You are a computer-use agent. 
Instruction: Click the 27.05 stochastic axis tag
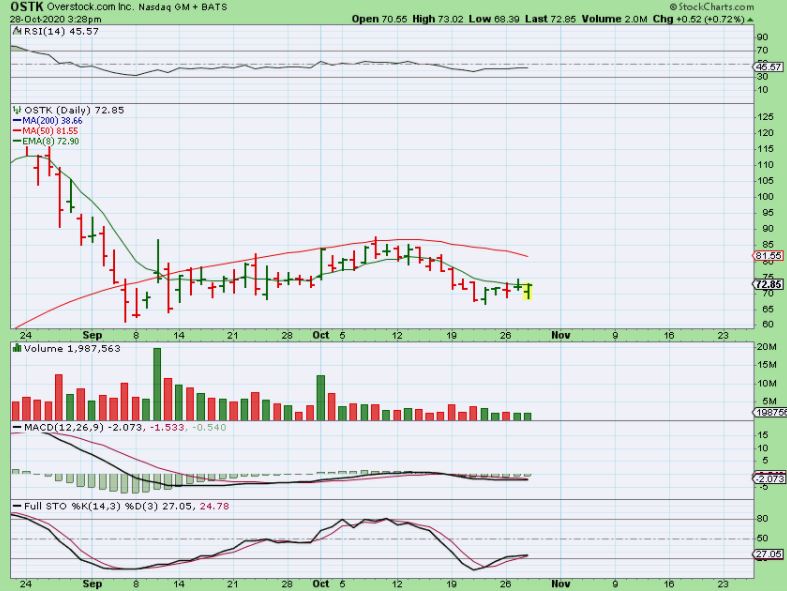(768, 554)
